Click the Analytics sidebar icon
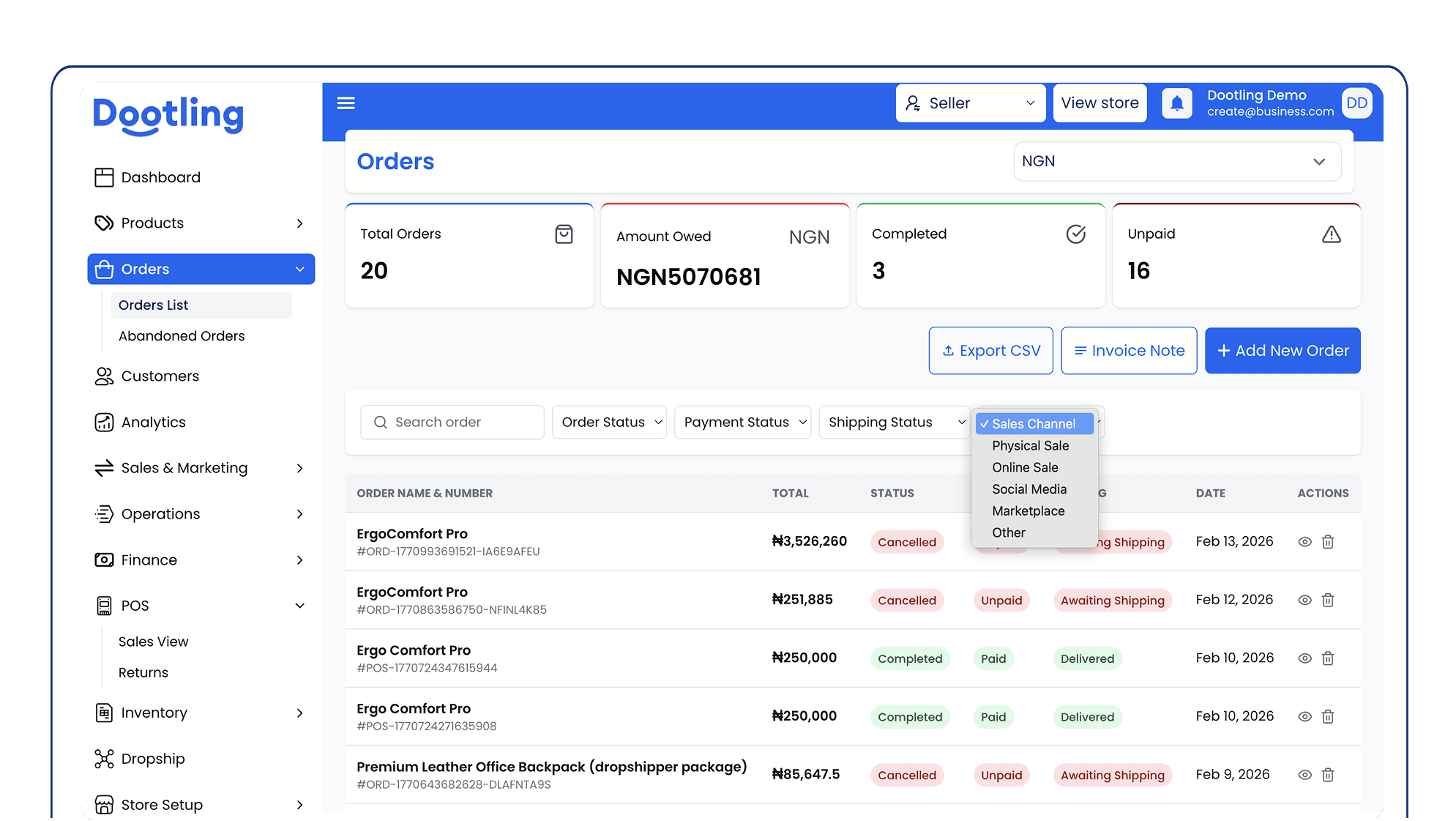1456x821 pixels. (x=104, y=423)
